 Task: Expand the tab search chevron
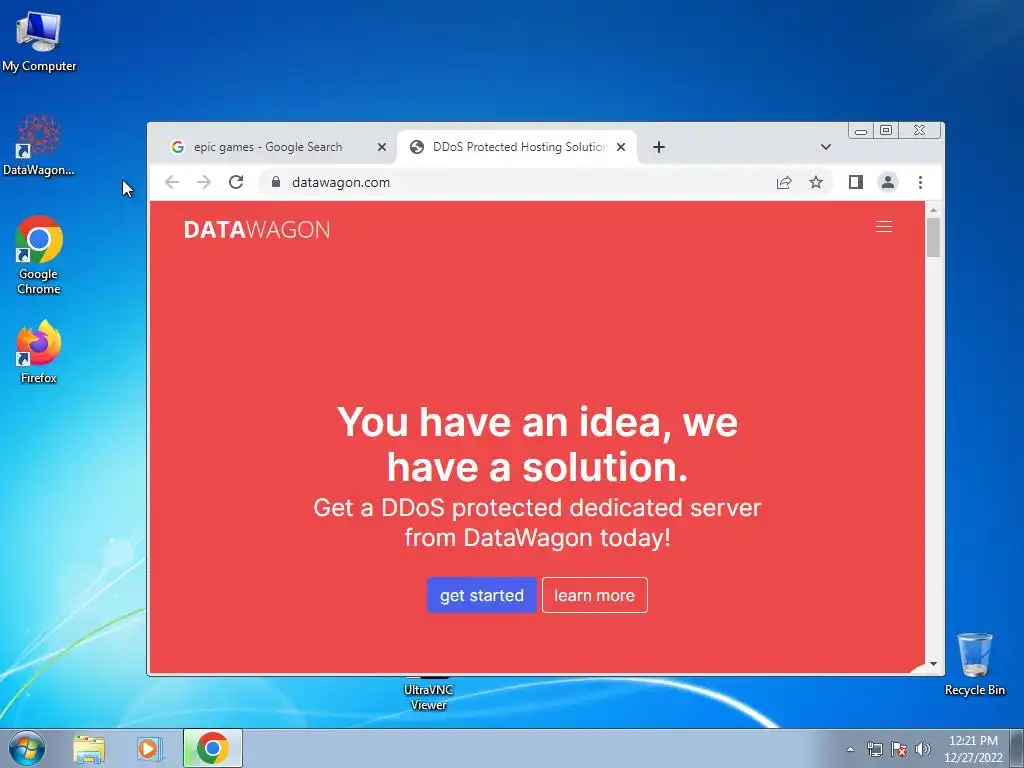coord(825,147)
